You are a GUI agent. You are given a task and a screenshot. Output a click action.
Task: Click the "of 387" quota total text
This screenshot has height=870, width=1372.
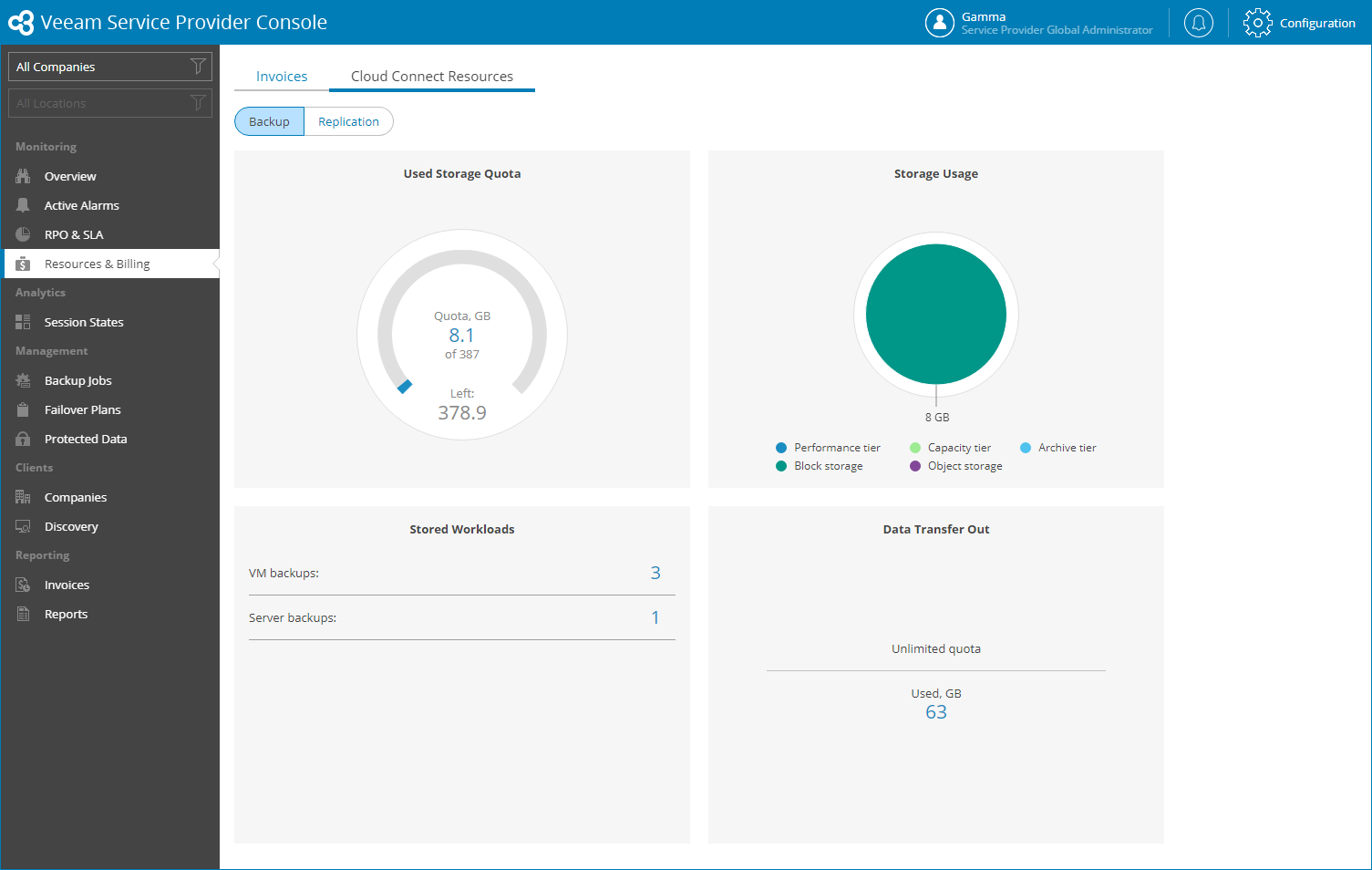[462, 355]
